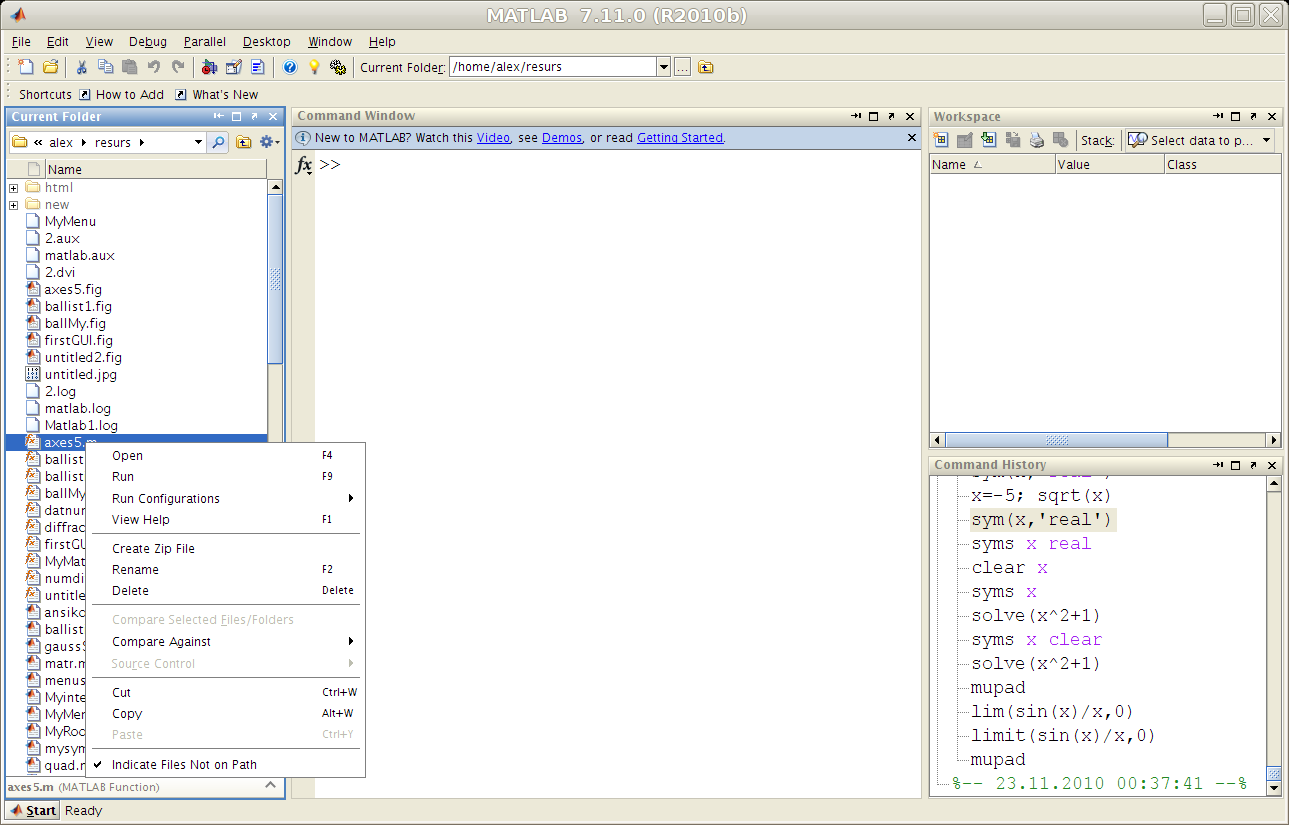Select solve(x^2+1) after syms x clear
Viewport: 1289px width, 825px height.
coord(1036,663)
